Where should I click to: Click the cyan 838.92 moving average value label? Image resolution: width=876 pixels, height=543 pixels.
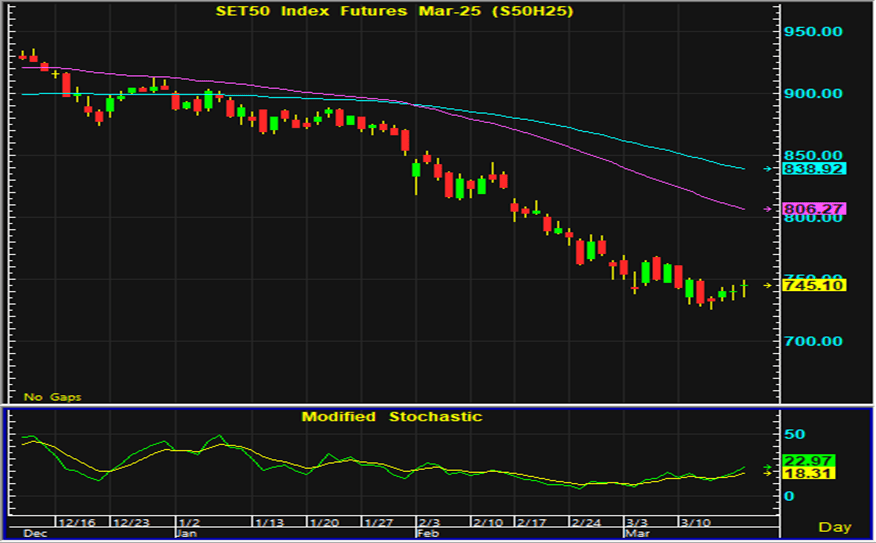pos(814,169)
